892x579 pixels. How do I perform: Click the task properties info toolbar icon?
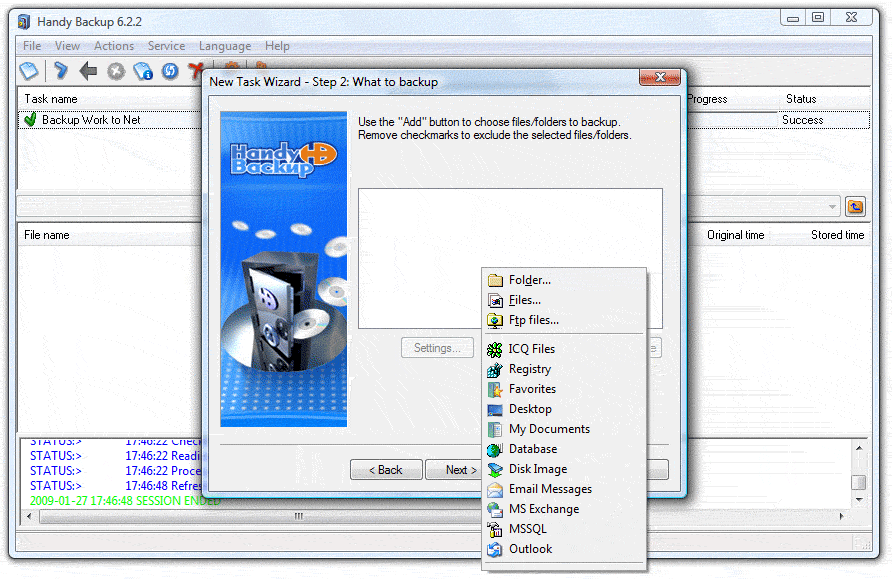click(x=143, y=71)
